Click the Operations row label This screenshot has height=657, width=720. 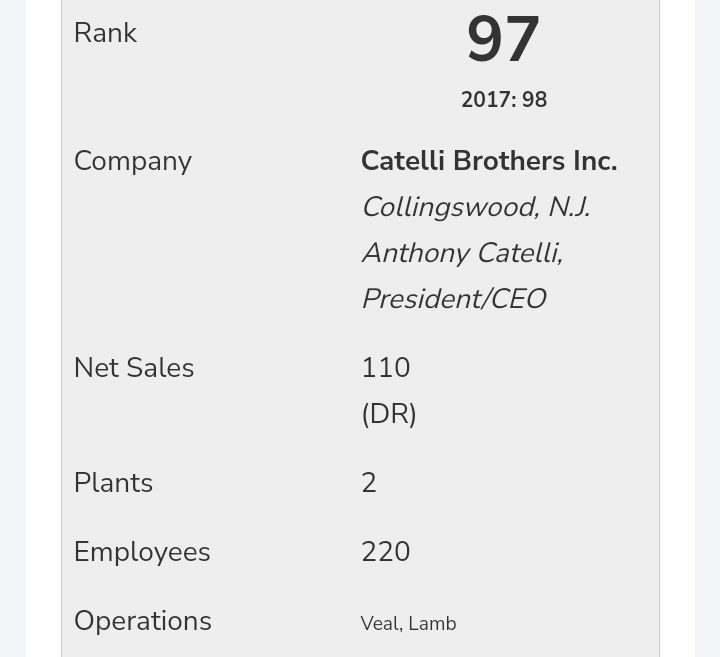pyautogui.click(x=143, y=621)
